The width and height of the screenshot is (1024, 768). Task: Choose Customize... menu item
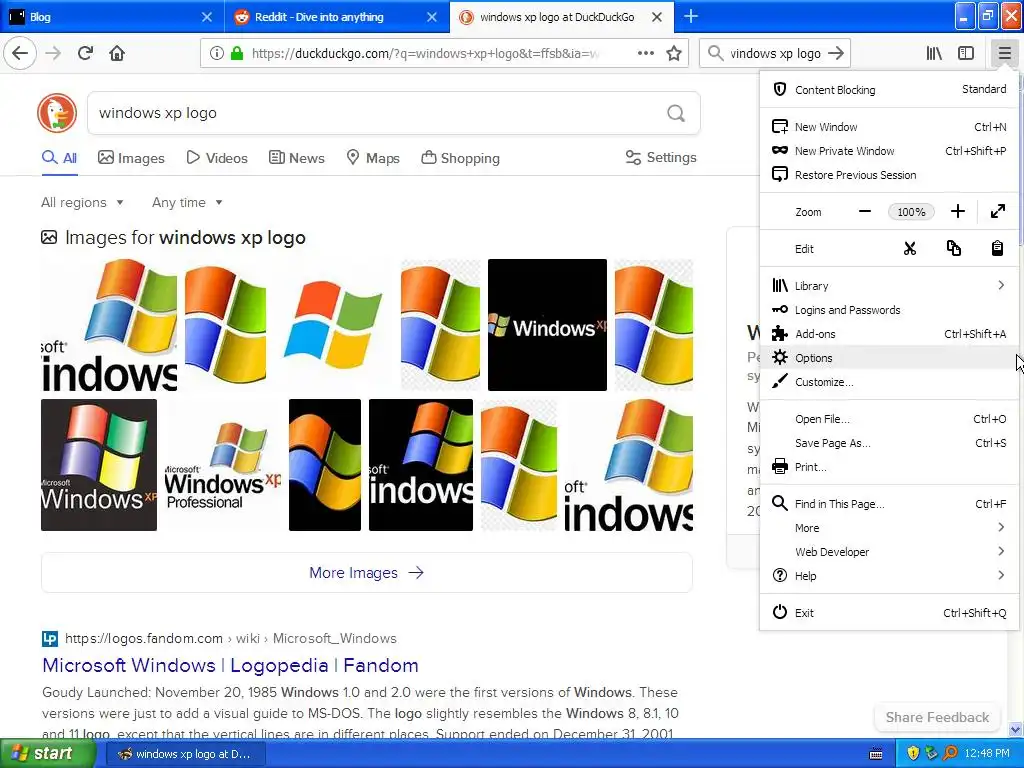coord(889,382)
